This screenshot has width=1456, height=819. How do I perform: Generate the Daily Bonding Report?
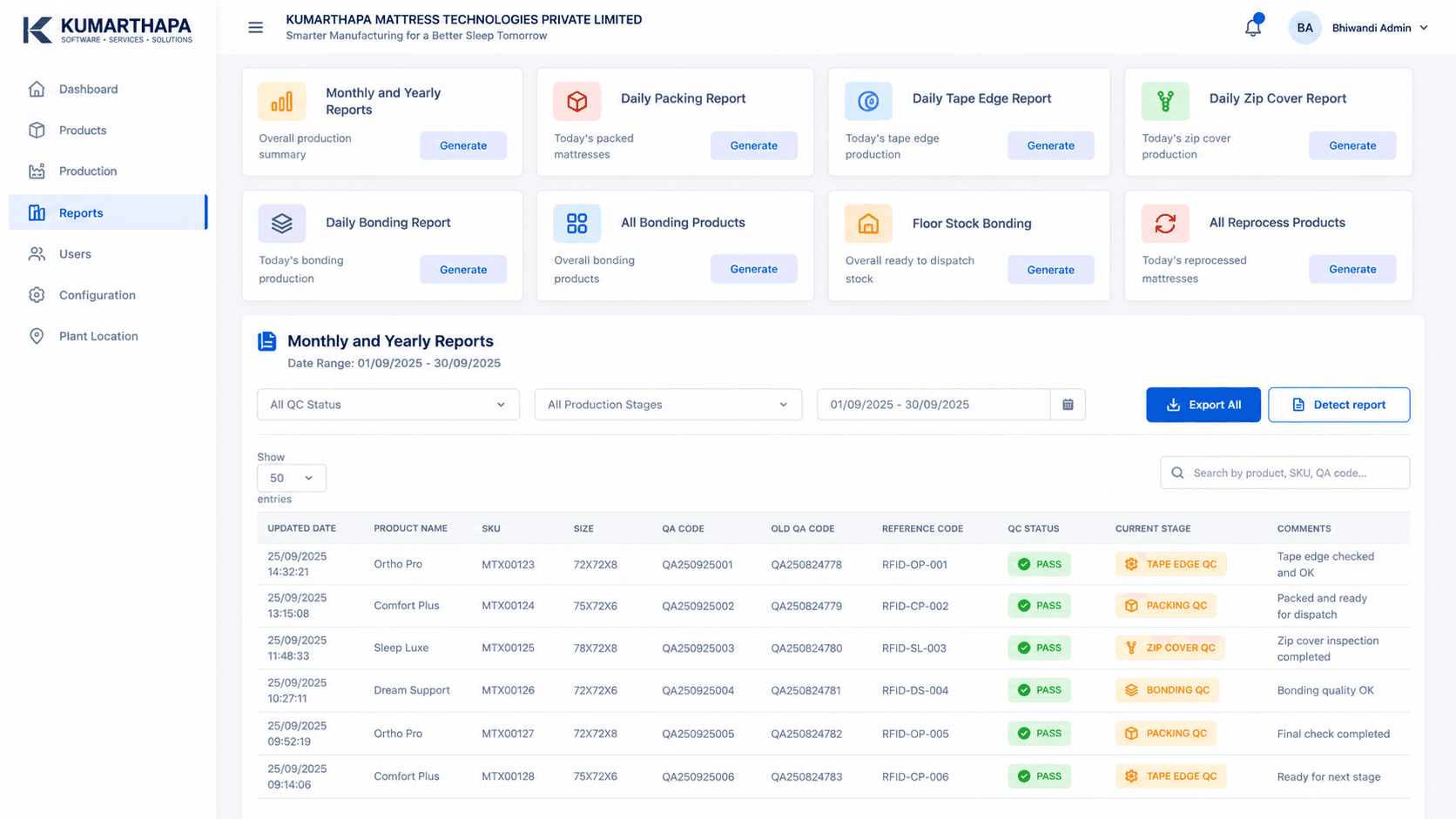point(463,270)
